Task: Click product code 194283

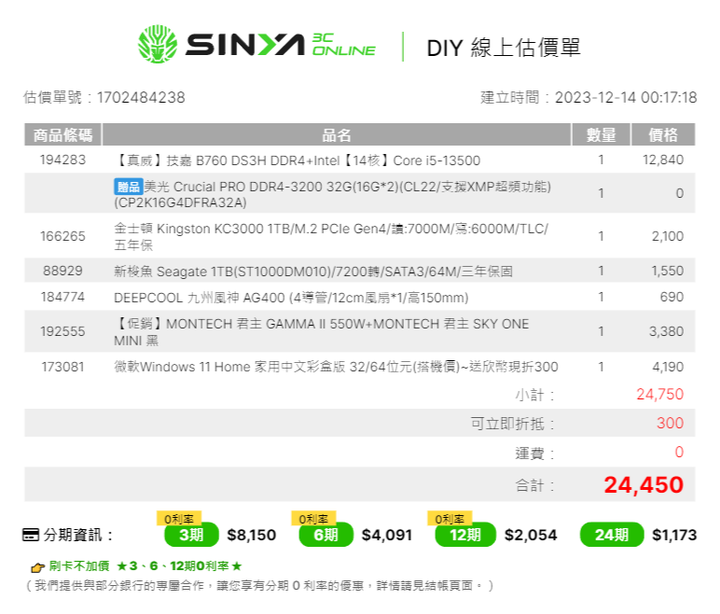Action: 63,160
